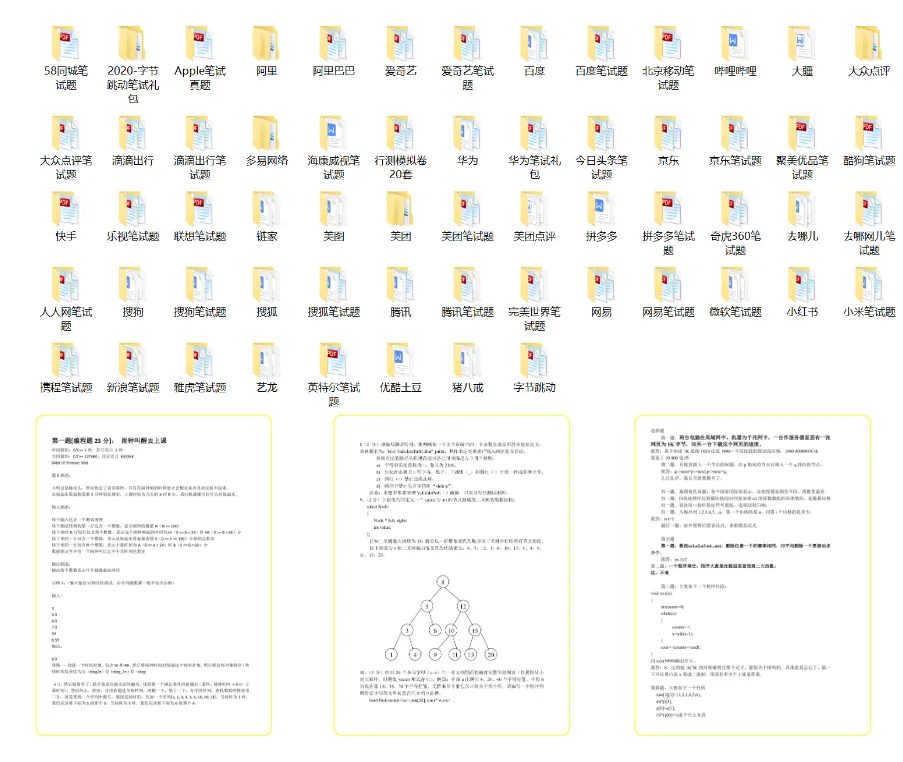Open the 聚美优品笔试题 folder
The image size is (903, 762).
pyautogui.click(x=802, y=133)
